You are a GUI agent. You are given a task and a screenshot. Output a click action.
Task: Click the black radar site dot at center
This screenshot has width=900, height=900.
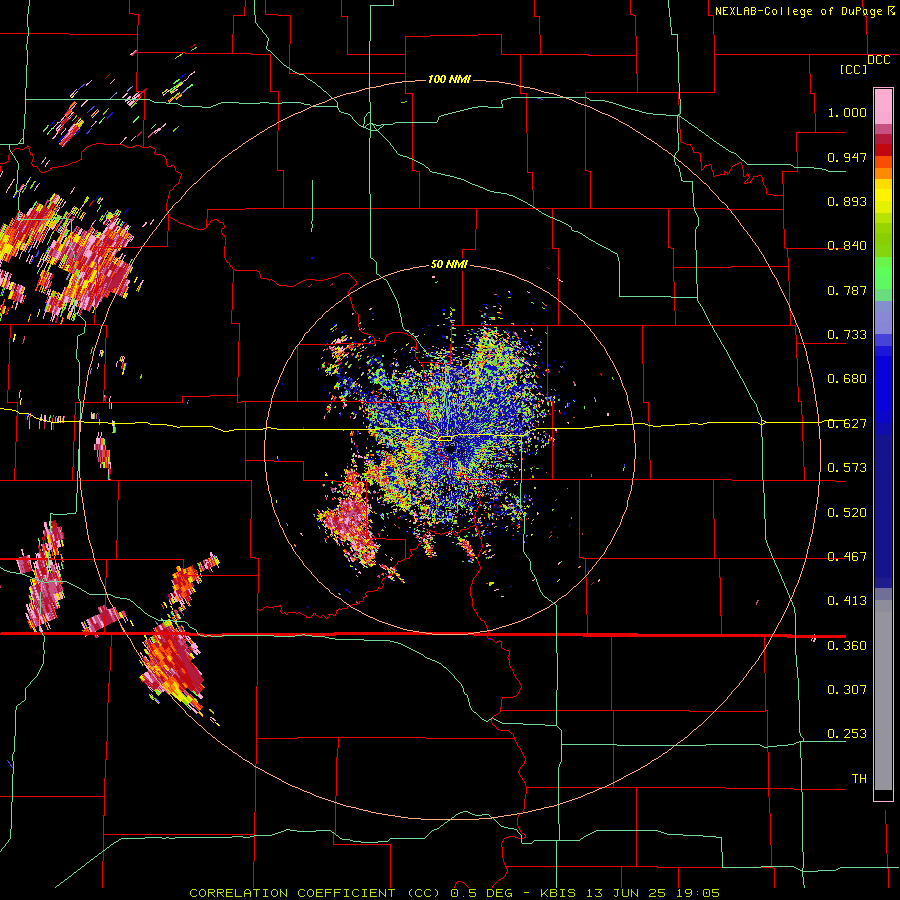pyautogui.click(x=451, y=449)
